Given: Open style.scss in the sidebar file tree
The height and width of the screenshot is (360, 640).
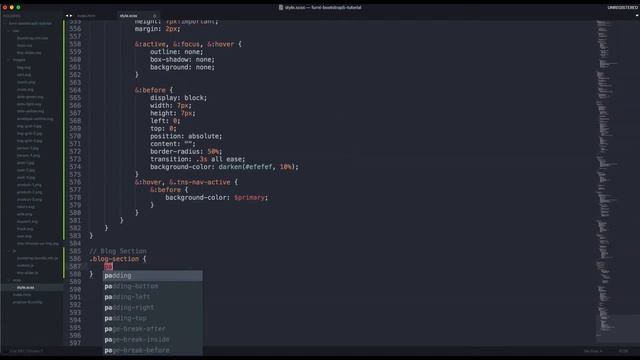Looking at the screenshot, I should pos(26,287).
